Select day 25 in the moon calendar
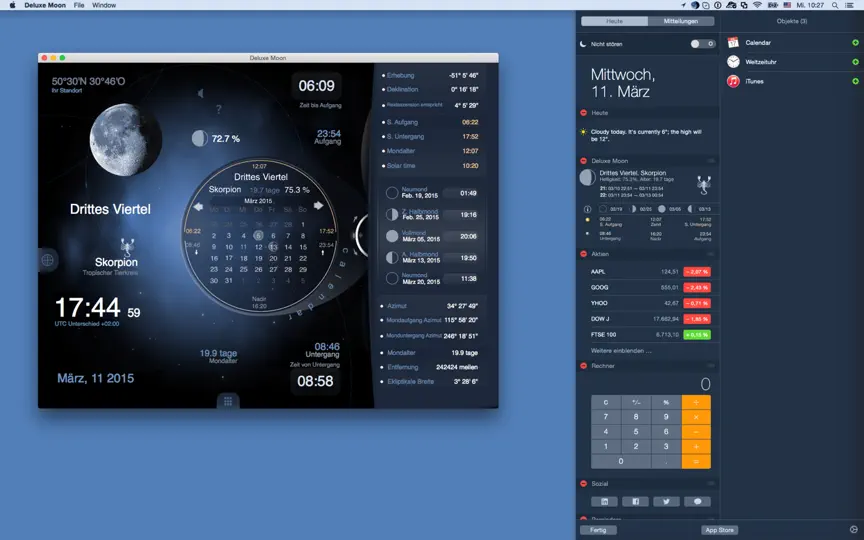The width and height of the screenshot is (864, 540). tap(244, 269)
